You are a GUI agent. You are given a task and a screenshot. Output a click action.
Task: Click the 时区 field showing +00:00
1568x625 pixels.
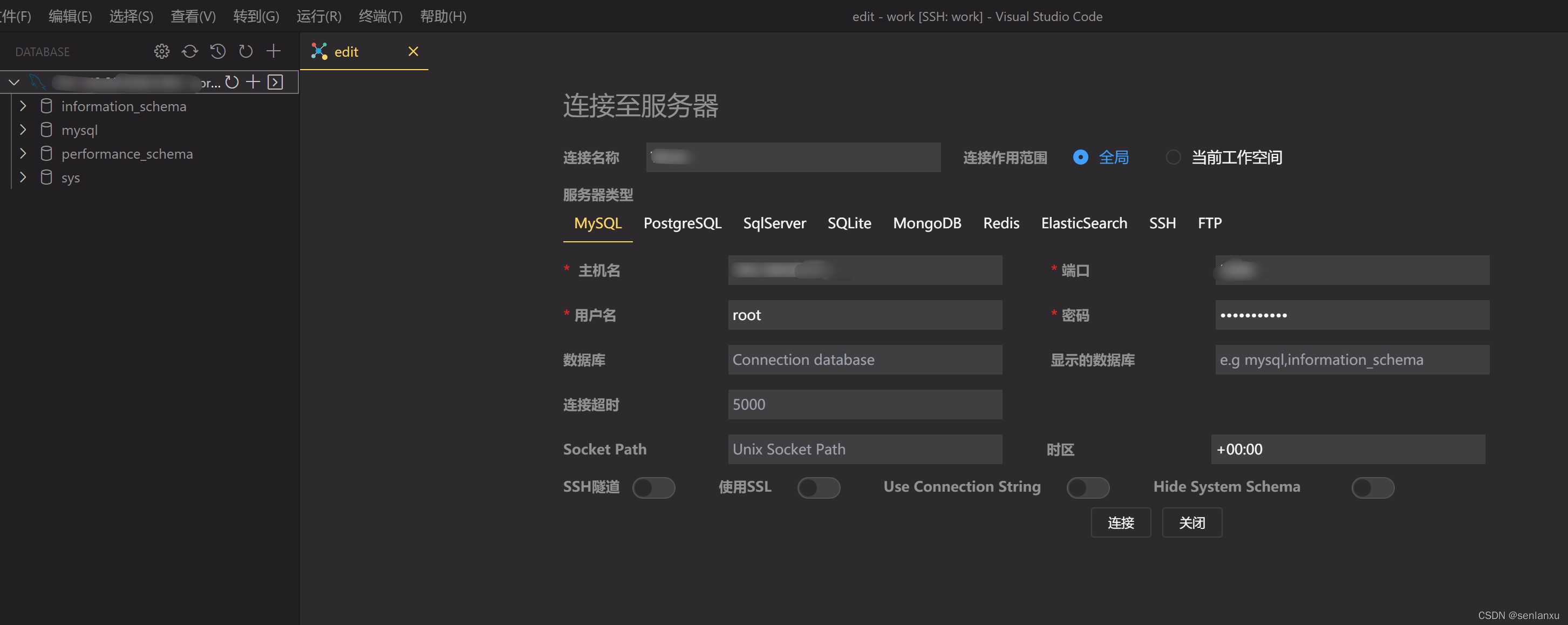[x=1348, y=450]
